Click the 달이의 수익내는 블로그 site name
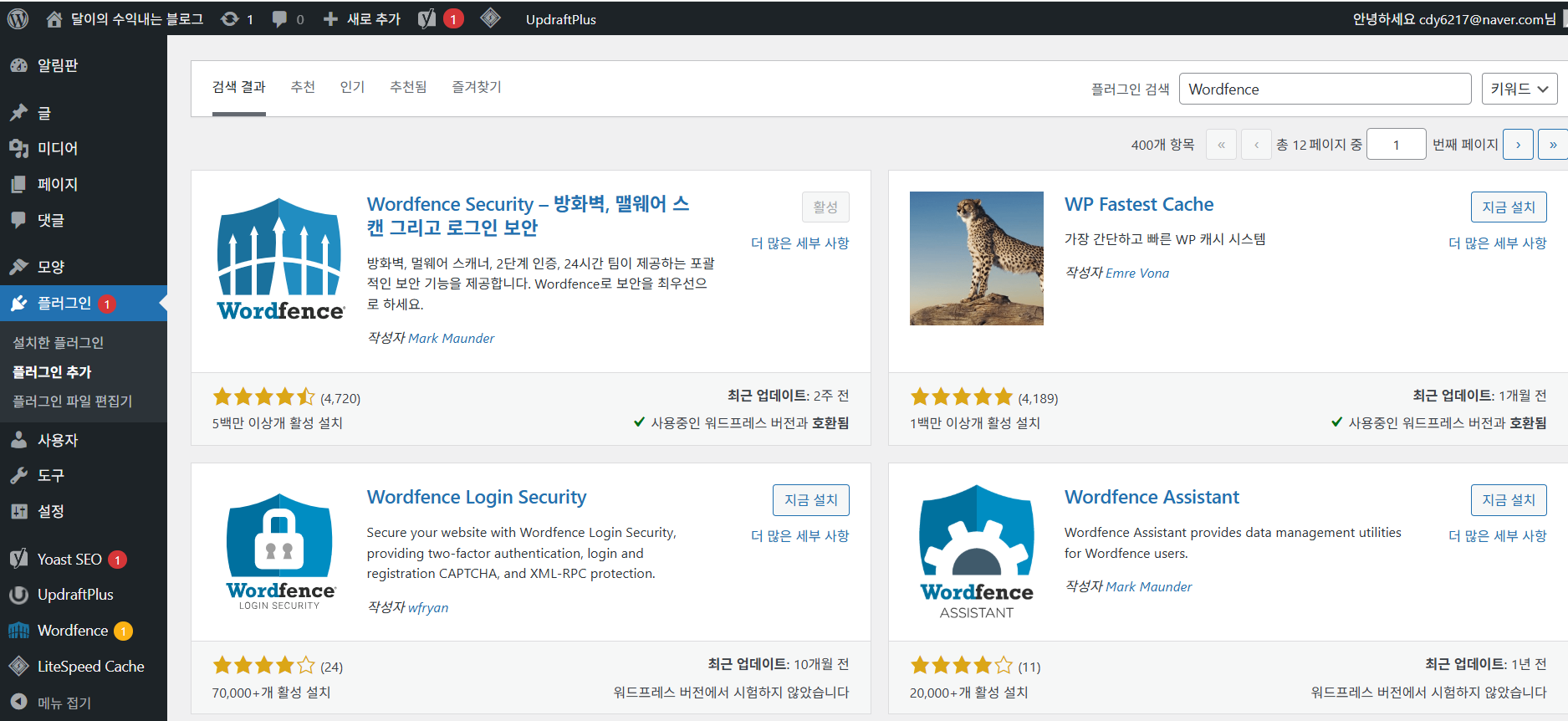The width and height of the screenshot is (1568, 721). click(x=137, y=19)
